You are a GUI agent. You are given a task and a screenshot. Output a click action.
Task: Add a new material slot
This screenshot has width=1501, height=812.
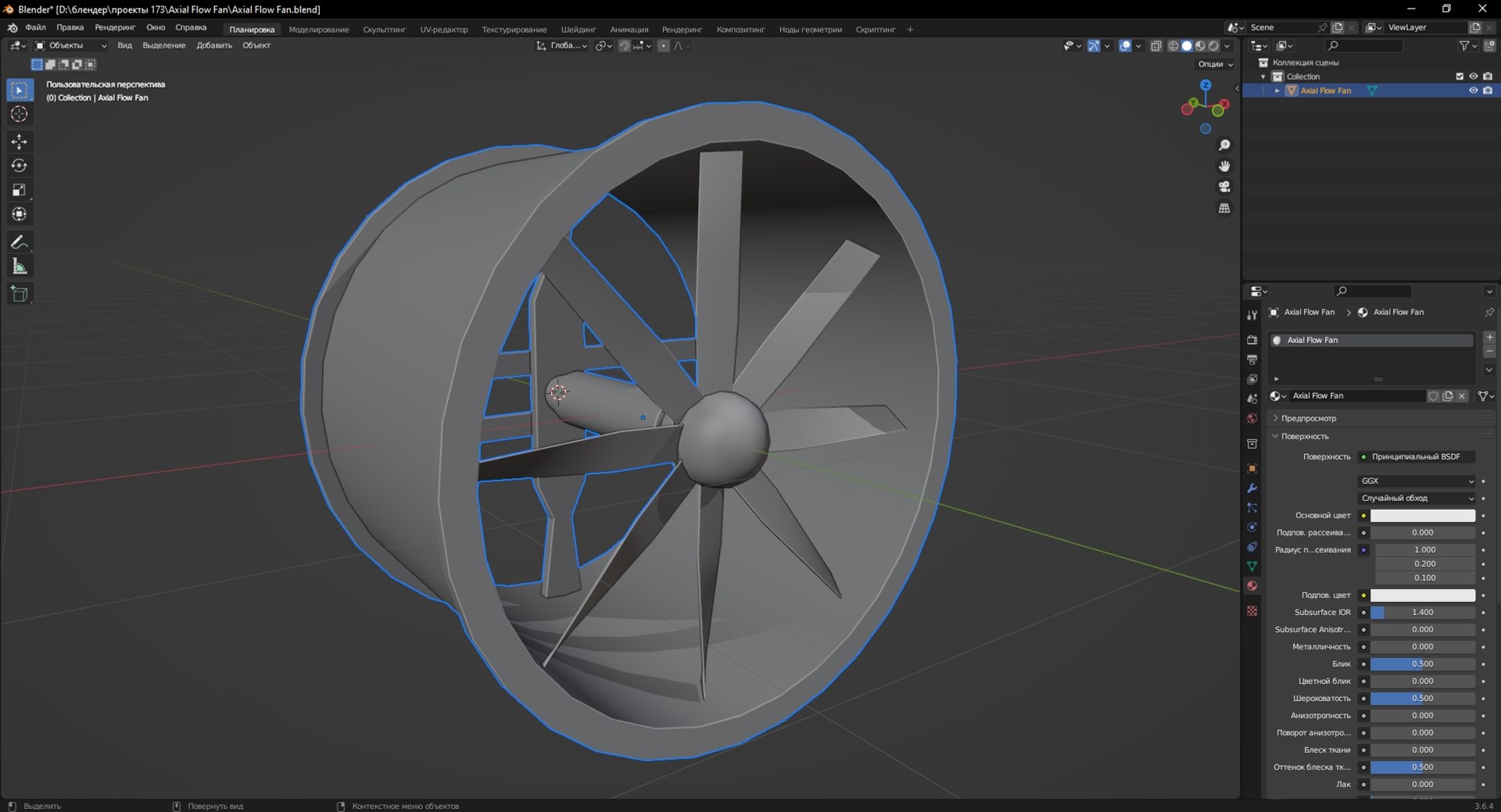(x=1489, y=337)
